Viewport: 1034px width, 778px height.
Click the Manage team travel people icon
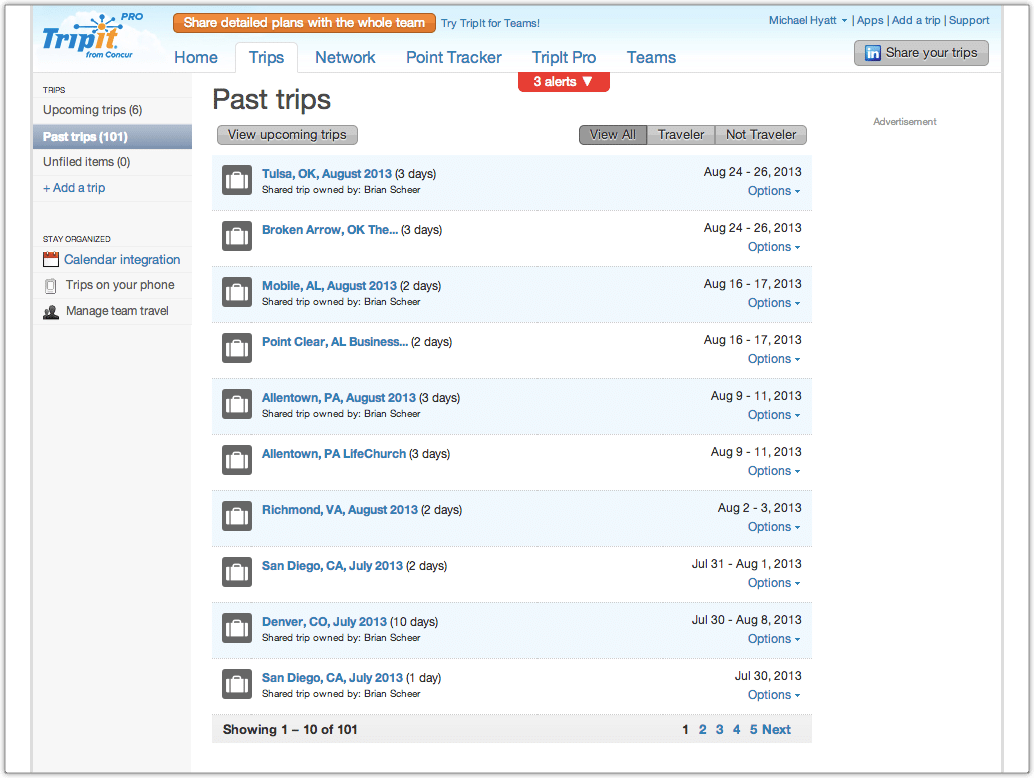point(51,312)
